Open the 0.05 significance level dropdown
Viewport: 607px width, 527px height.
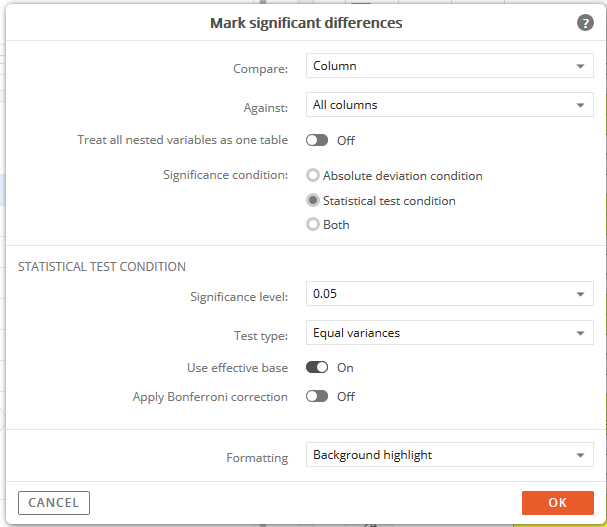[x=449, y=294]
